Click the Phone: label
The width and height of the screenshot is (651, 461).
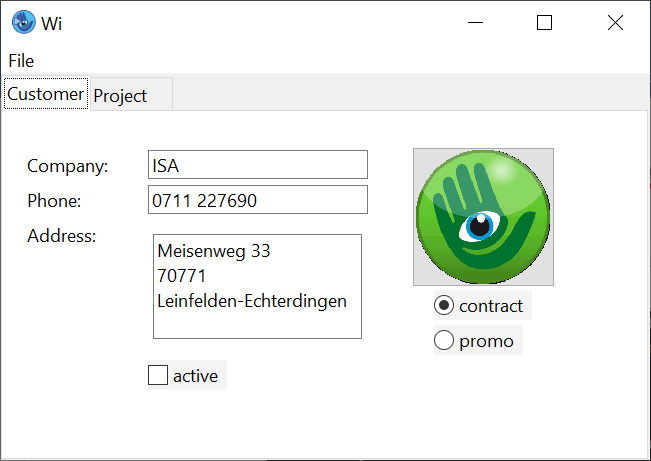pos(54,201)
